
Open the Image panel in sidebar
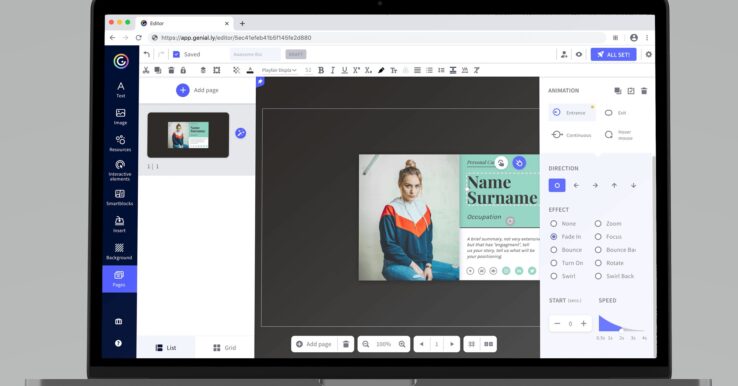[x=120, y=116]
